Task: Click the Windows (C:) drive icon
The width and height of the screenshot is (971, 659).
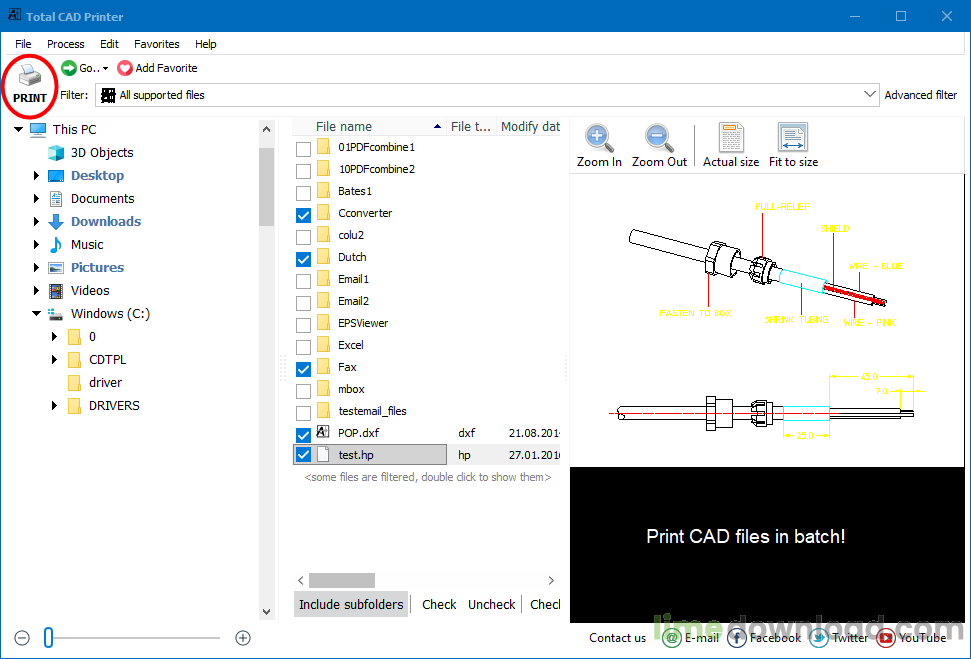Action: (56, 314)
